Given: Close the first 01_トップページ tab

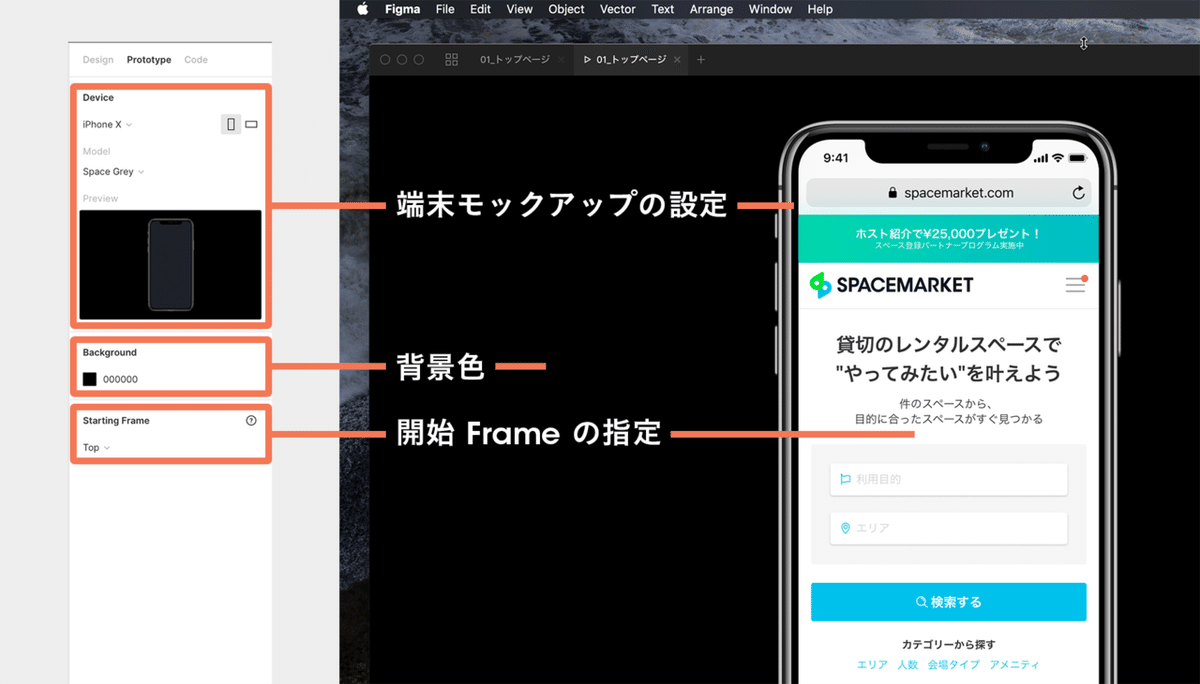Looking at the screenshot, I should point(561,60).
